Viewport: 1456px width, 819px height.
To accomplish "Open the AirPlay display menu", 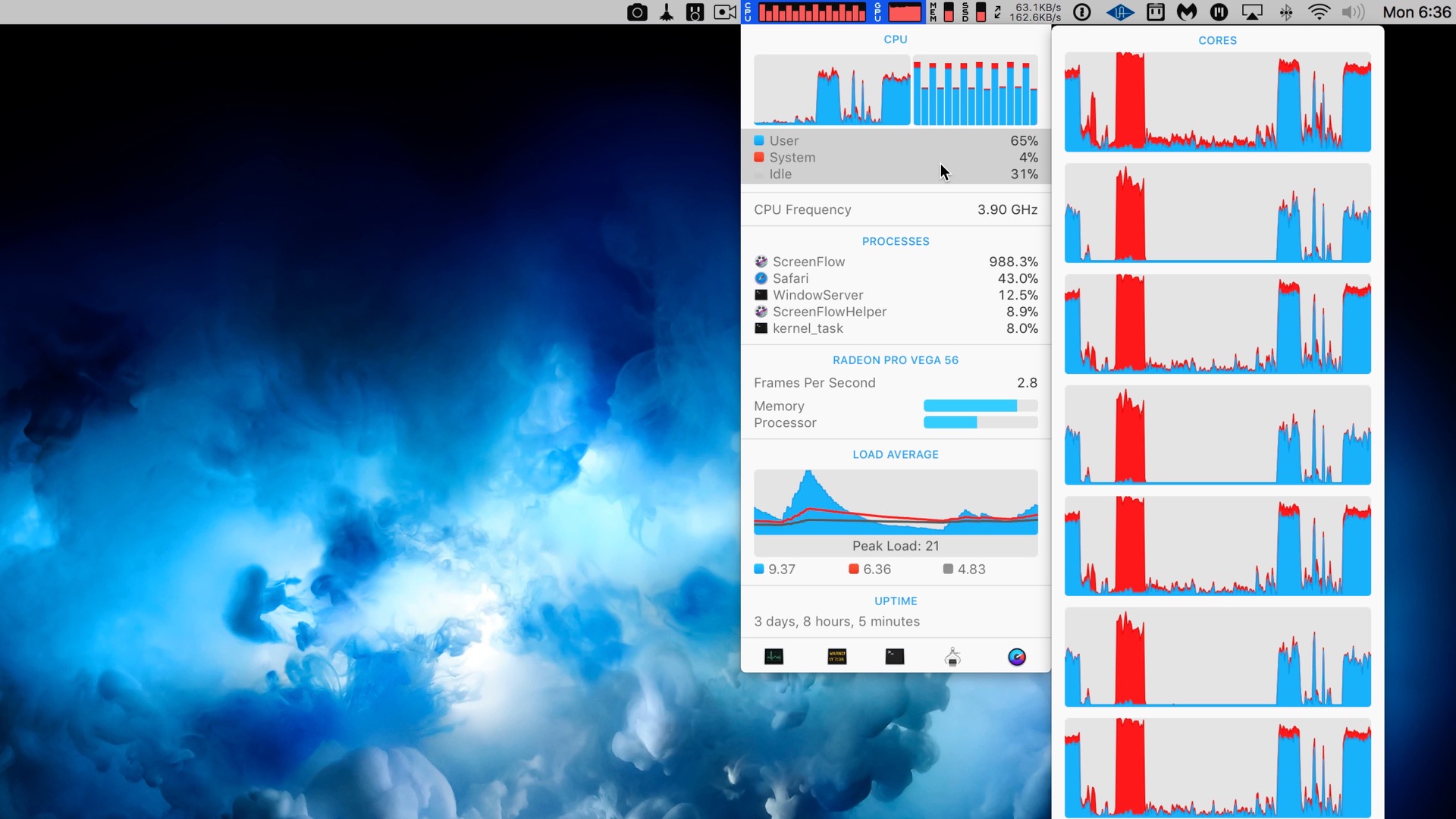I will pos(1252,12).
